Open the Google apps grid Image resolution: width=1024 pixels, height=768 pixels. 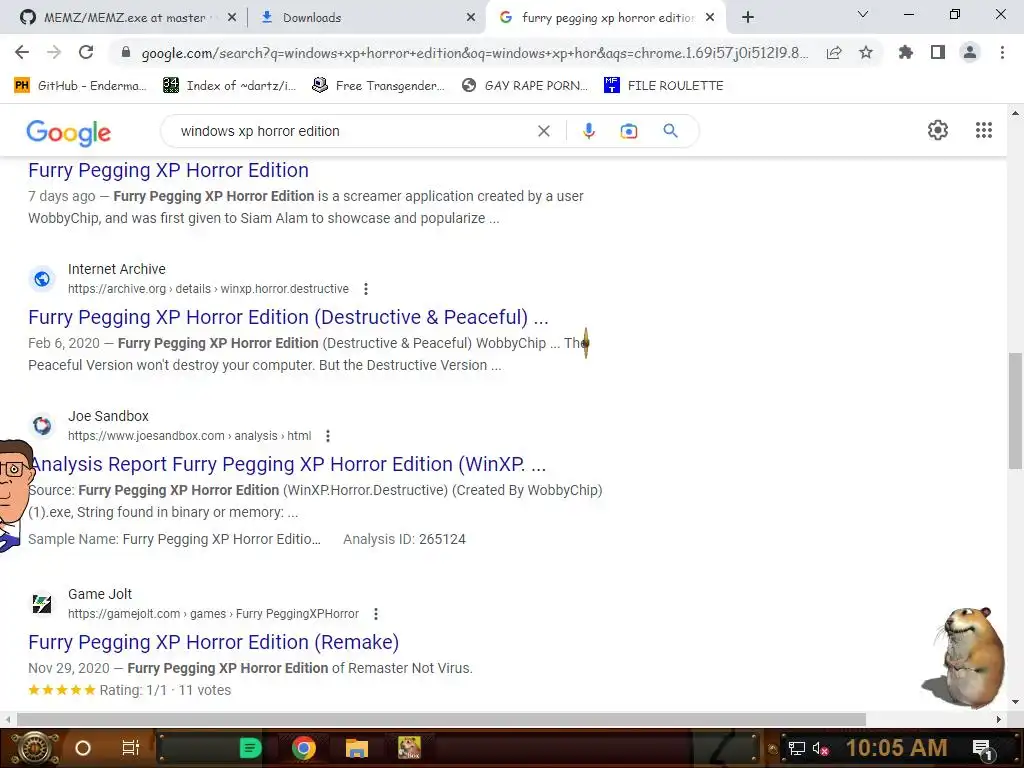click(x=984, y=130)
